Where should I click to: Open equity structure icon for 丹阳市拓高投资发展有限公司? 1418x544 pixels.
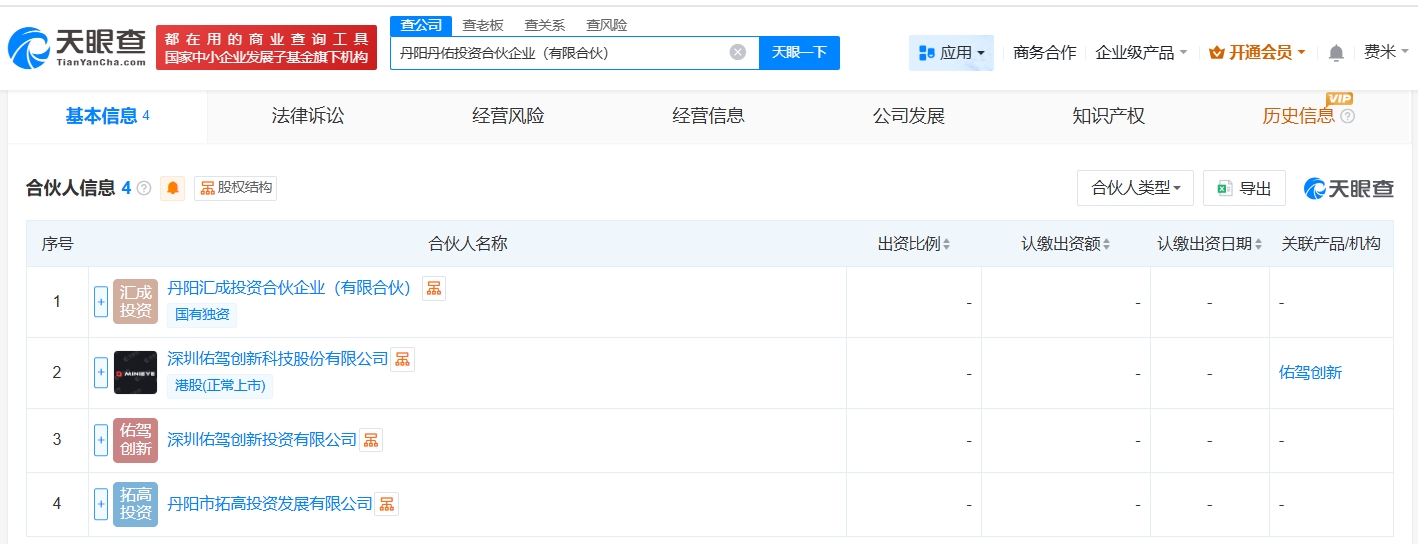click(x=386, y=504)
